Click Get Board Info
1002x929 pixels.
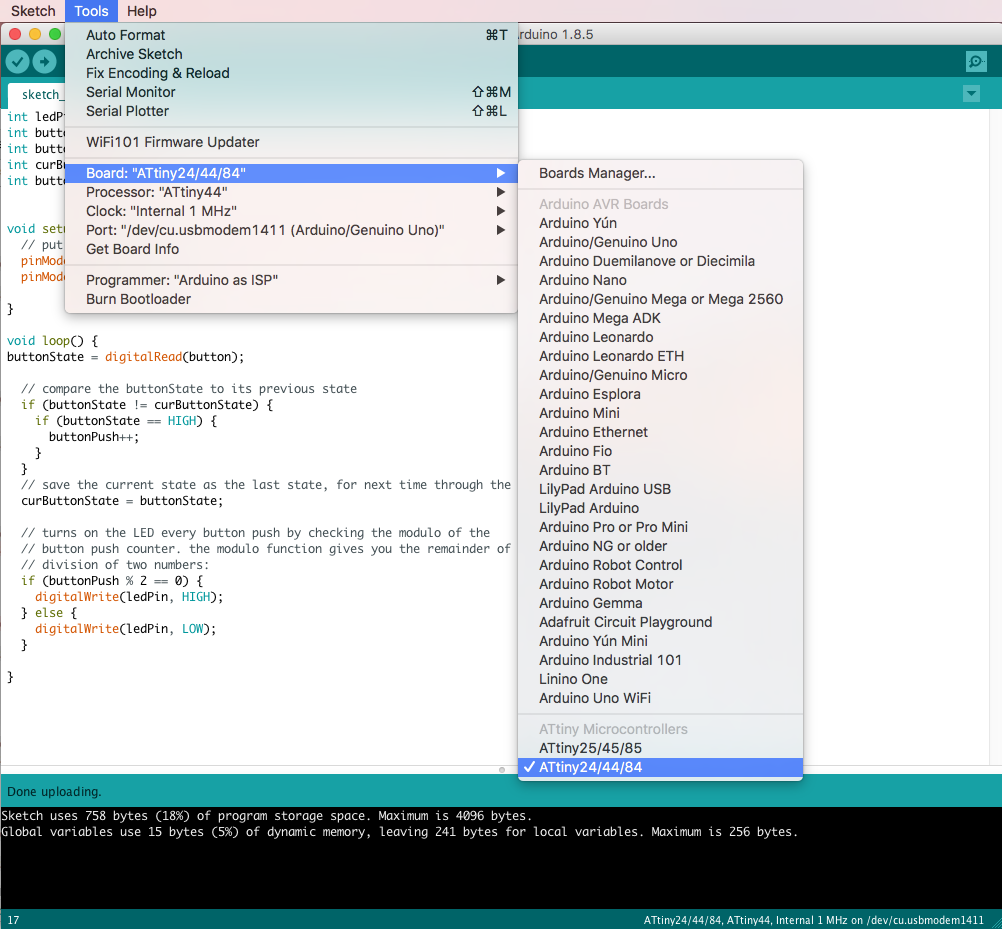coord(291,249)
